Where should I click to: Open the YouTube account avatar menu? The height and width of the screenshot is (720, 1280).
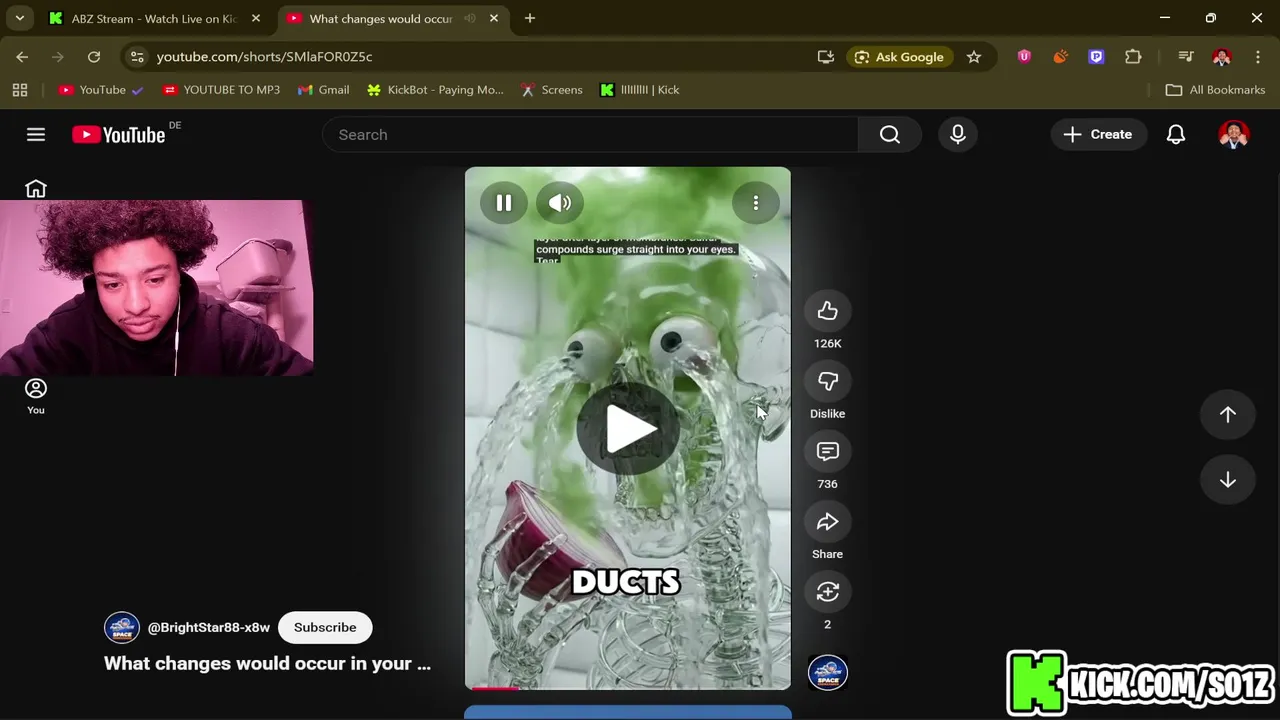pos(1234,134)
